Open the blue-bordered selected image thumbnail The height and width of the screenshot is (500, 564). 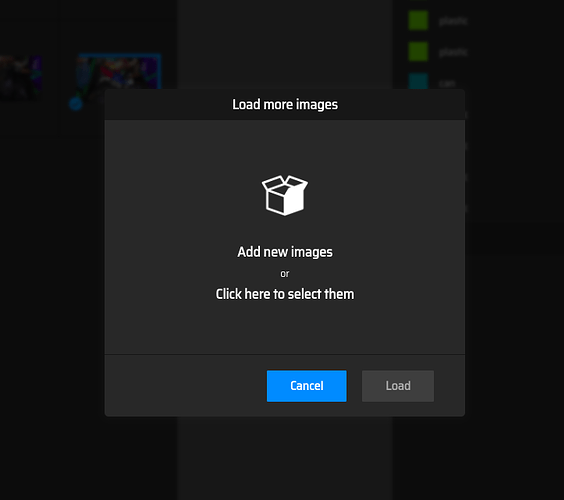(119, 72)
